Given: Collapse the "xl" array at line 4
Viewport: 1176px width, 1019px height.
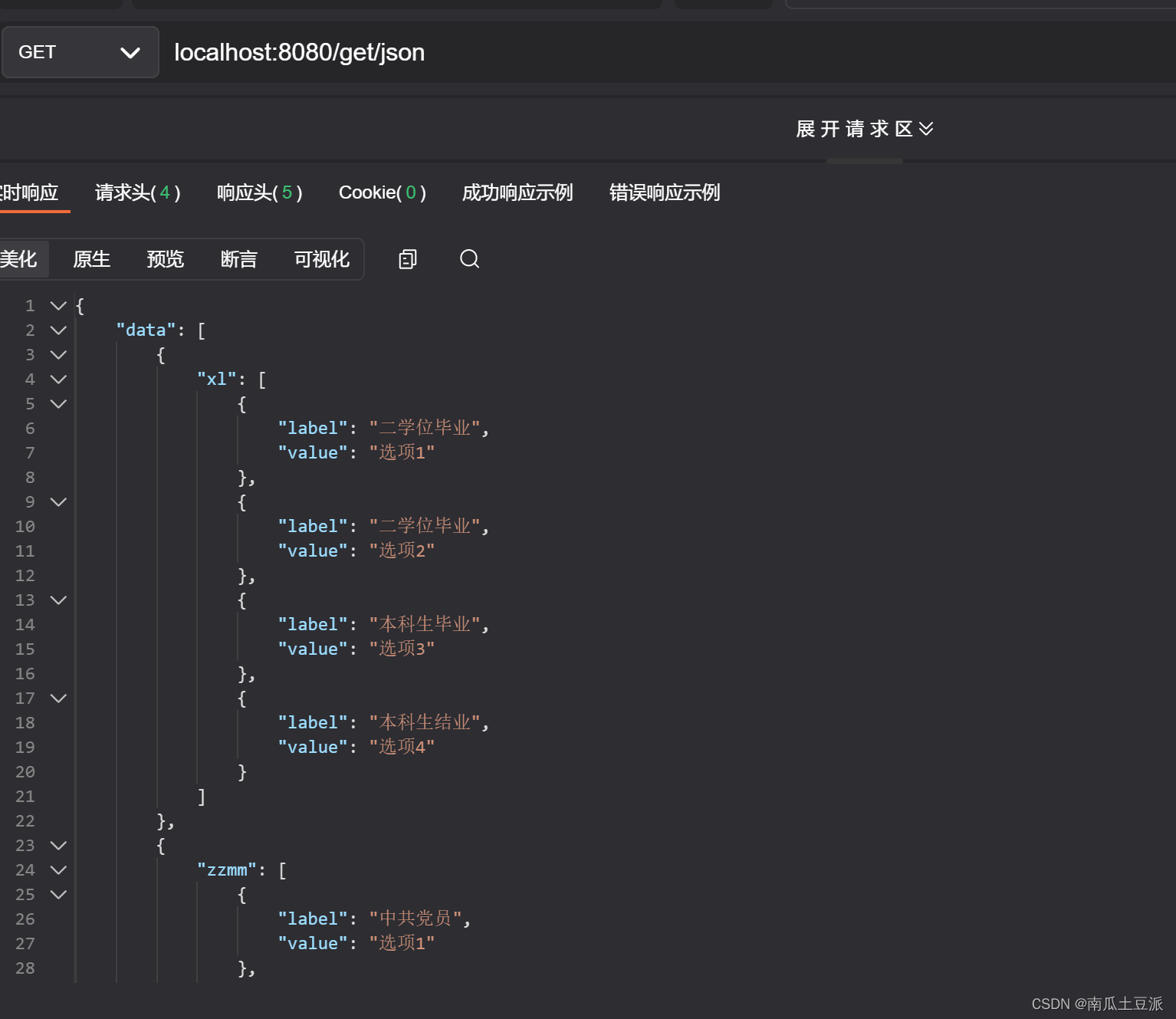Looking at the screenshot, I should coord(58,380).
